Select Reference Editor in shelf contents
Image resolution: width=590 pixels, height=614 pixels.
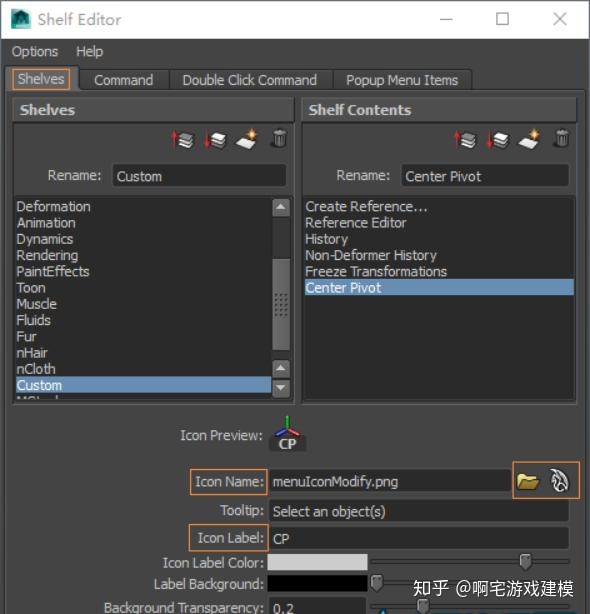coord(439,223)
